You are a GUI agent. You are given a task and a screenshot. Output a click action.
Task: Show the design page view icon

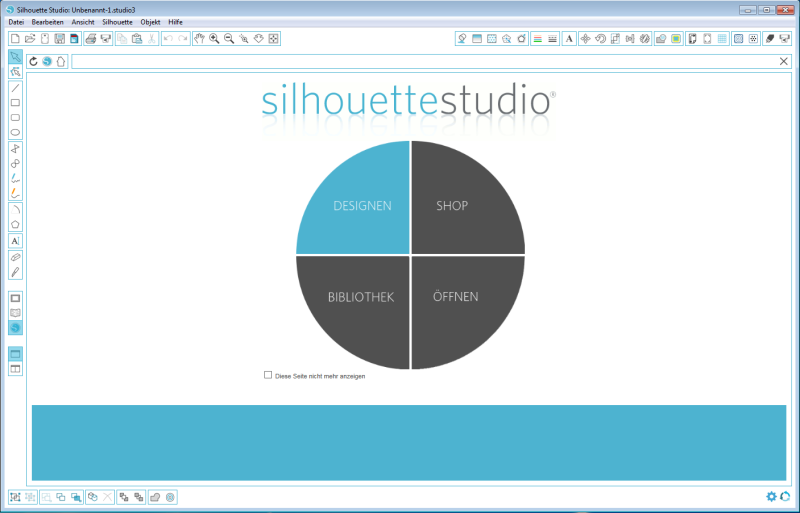(x=15, y=298)
